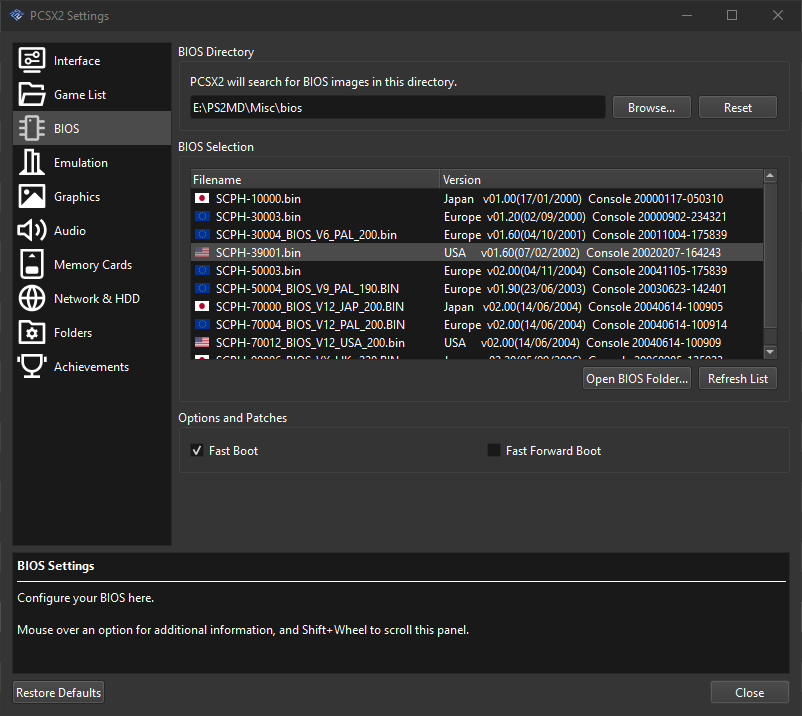Screen dimensions: 802x716
Task: Click version text 'Console 20000117-050310'
Action: [x=656, y=198]
